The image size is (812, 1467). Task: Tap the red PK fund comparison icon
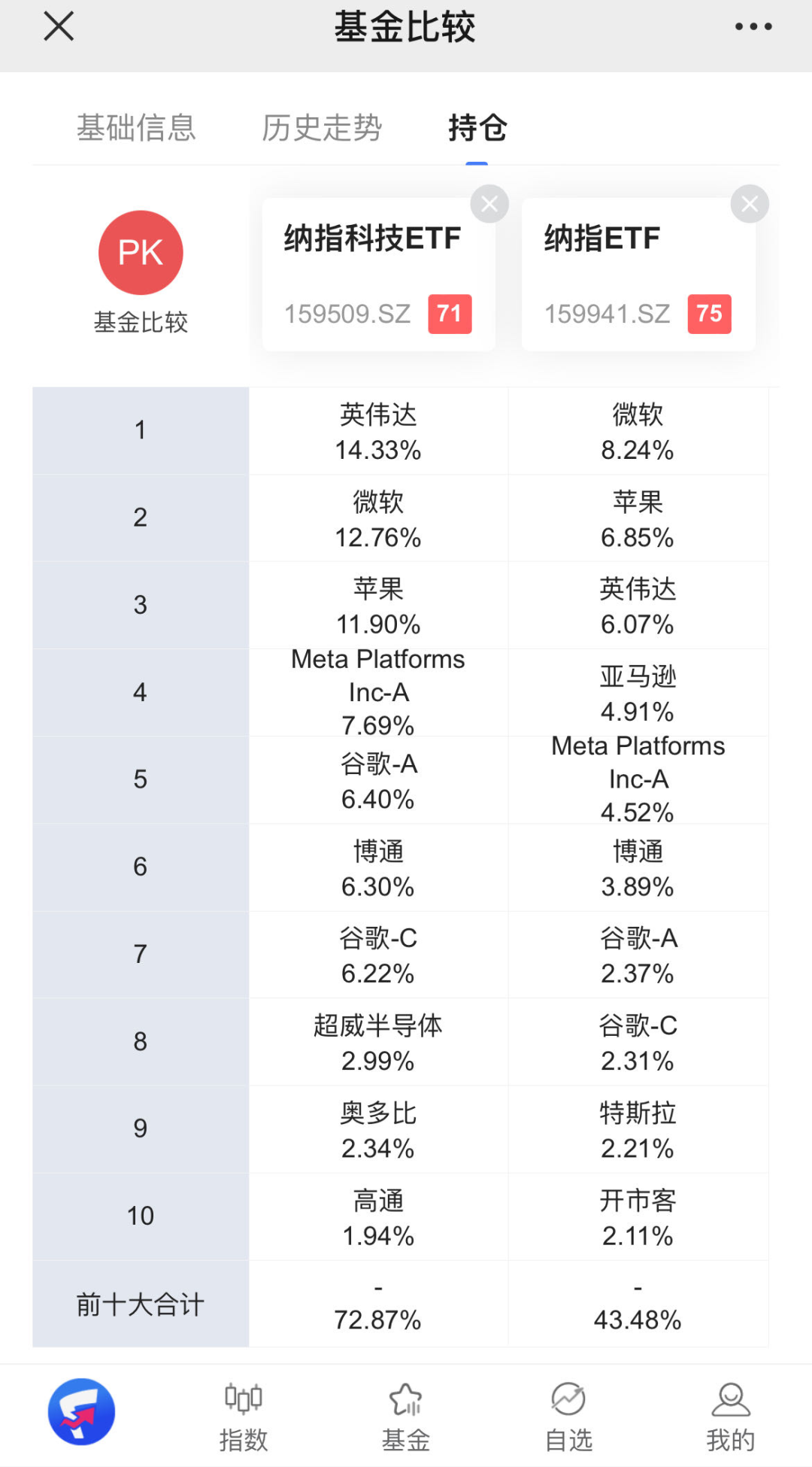pyautogui.click(x=141, y=253)
